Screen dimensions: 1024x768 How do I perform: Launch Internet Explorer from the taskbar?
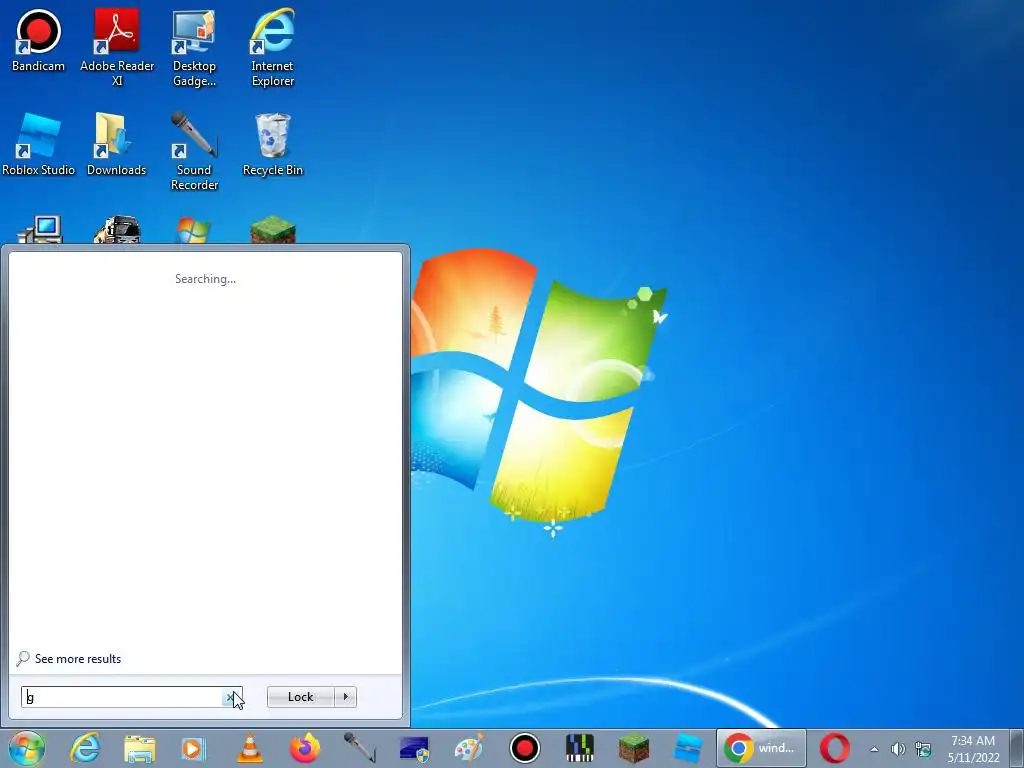coord(86,748)
